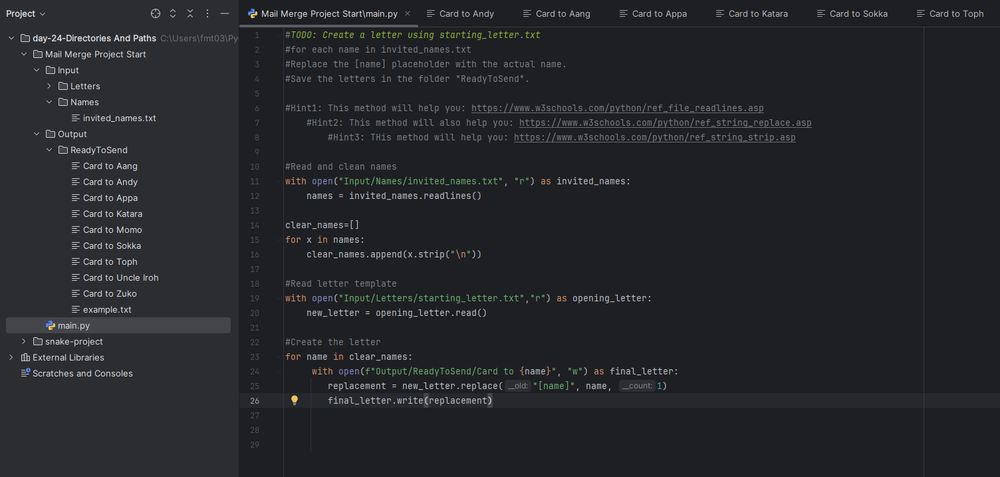Click '#Create the letter' comment

(333, 342)
